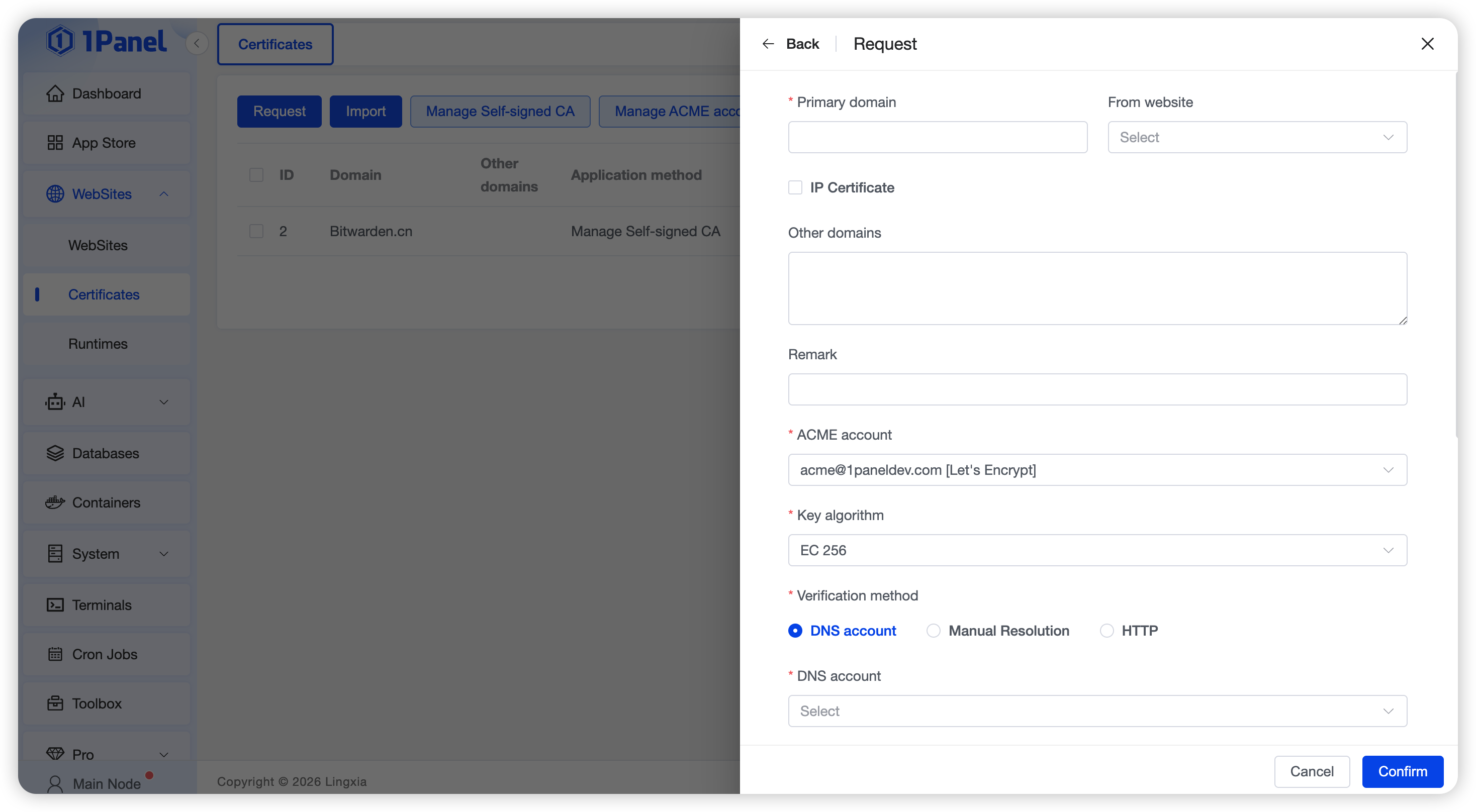This screenshot has height=812, width=1476.
Task: Click the Terminals console icon
Action: point(55,604)
